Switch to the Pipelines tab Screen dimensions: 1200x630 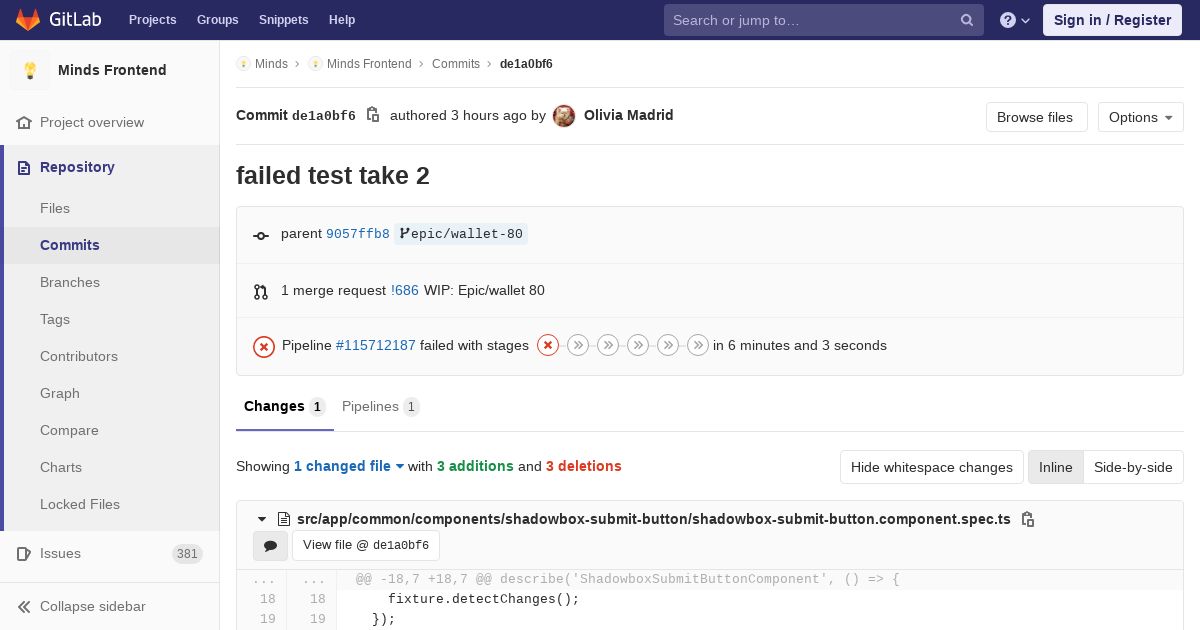click(x=380, y=406)
